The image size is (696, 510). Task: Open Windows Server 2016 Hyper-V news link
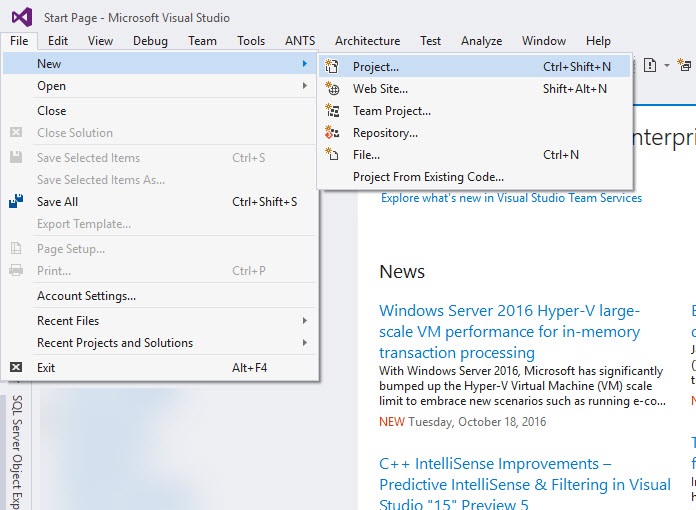pos(510,332)
